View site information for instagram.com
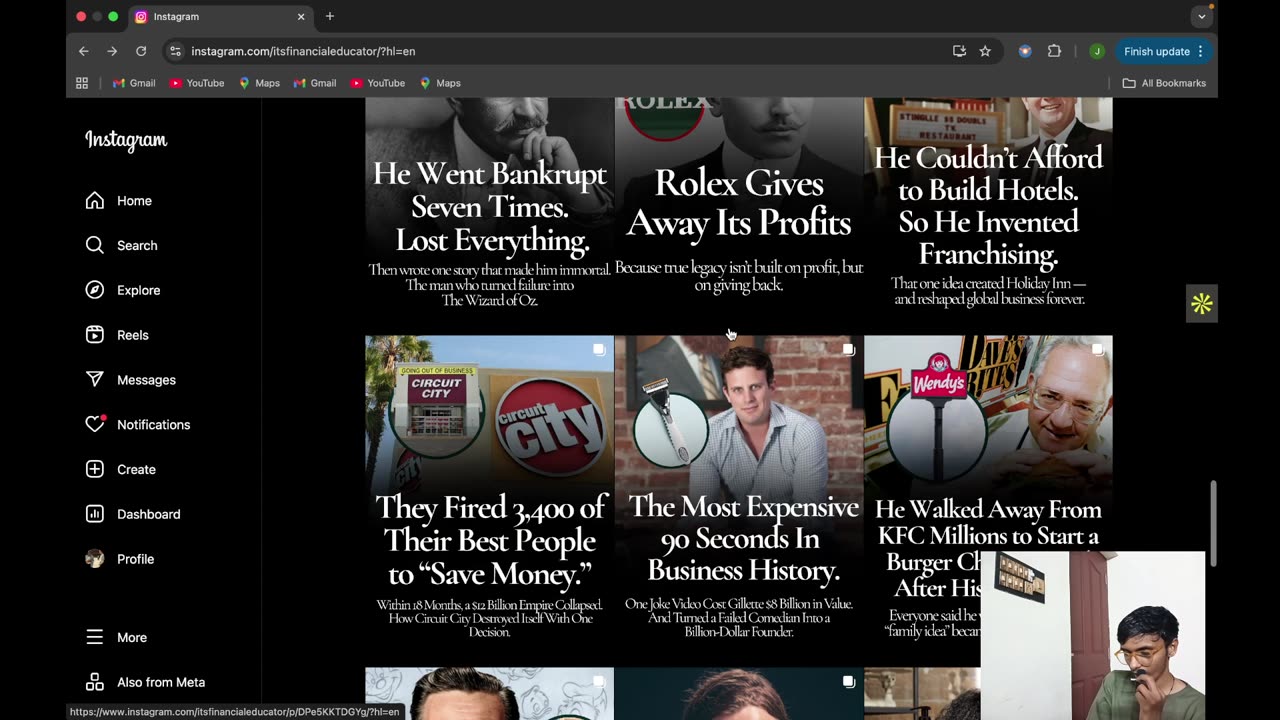Viewport: 1280px width, 720px height. point(175,51)
